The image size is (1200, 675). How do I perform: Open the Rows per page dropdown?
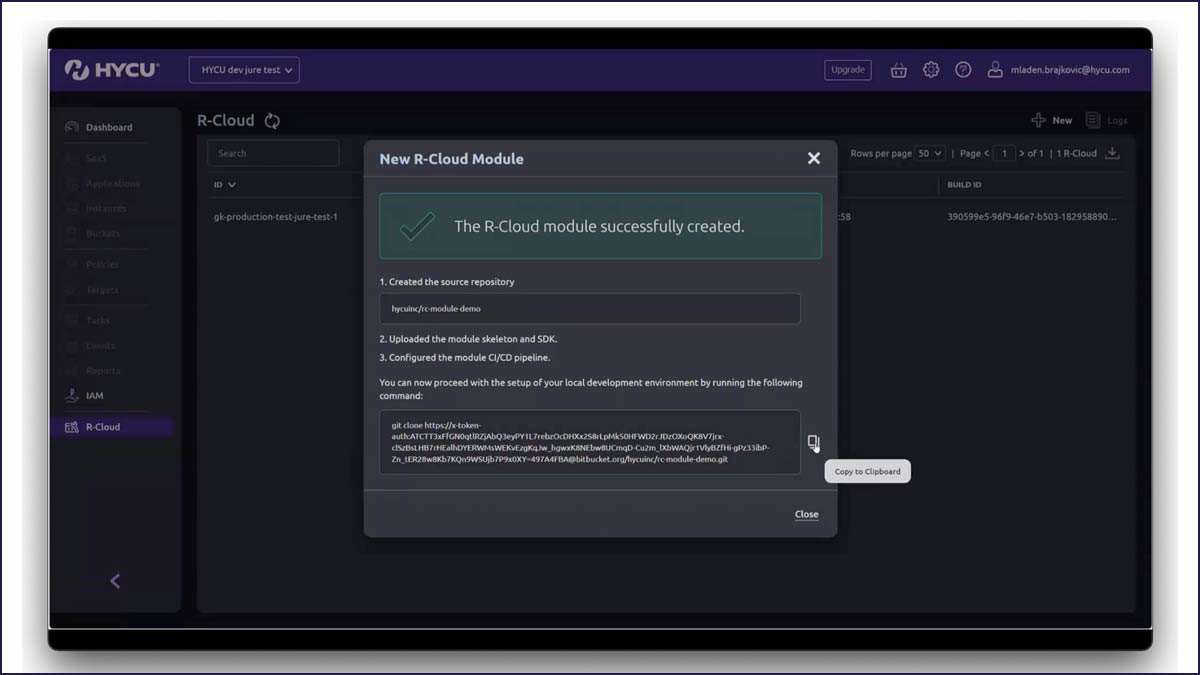(930, 153)
